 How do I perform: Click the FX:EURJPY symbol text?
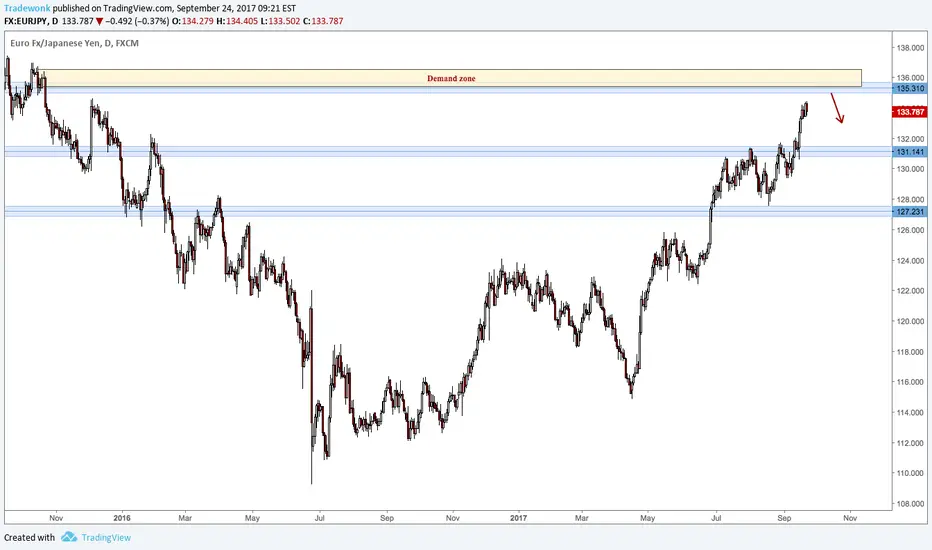[x=25, y=21]
